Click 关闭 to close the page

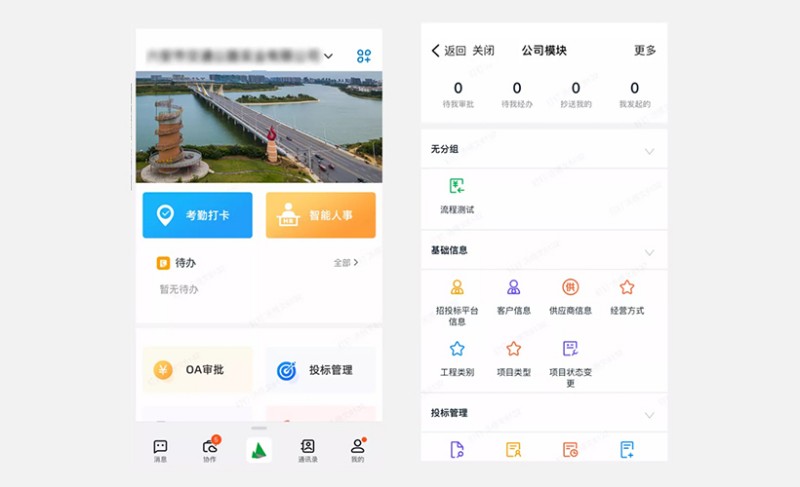tap(483, 50)
